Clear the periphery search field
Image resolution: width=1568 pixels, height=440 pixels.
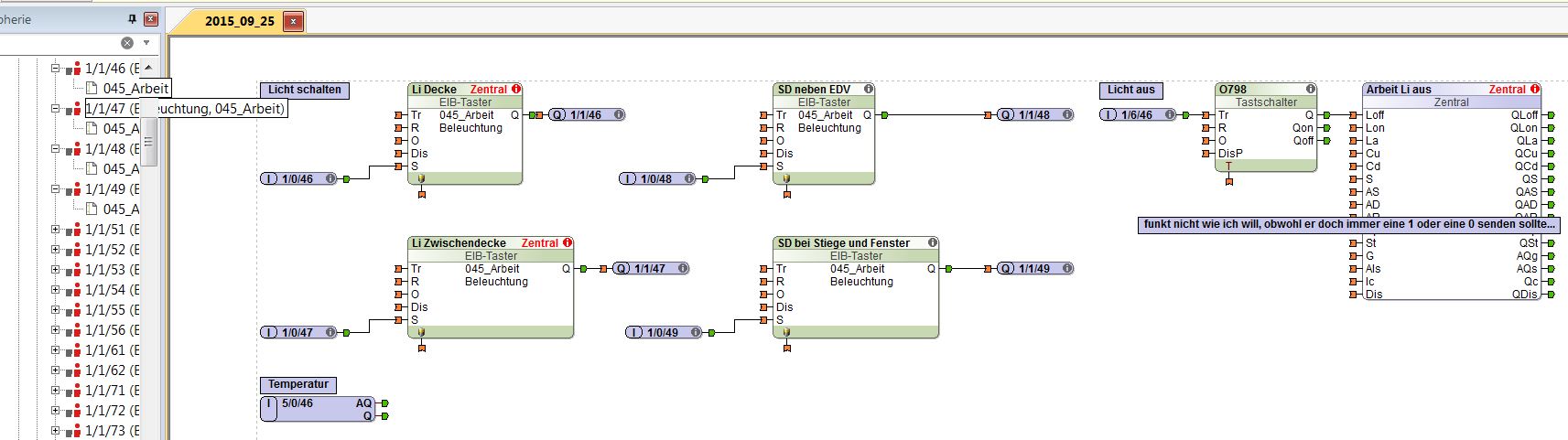[127, 43]
